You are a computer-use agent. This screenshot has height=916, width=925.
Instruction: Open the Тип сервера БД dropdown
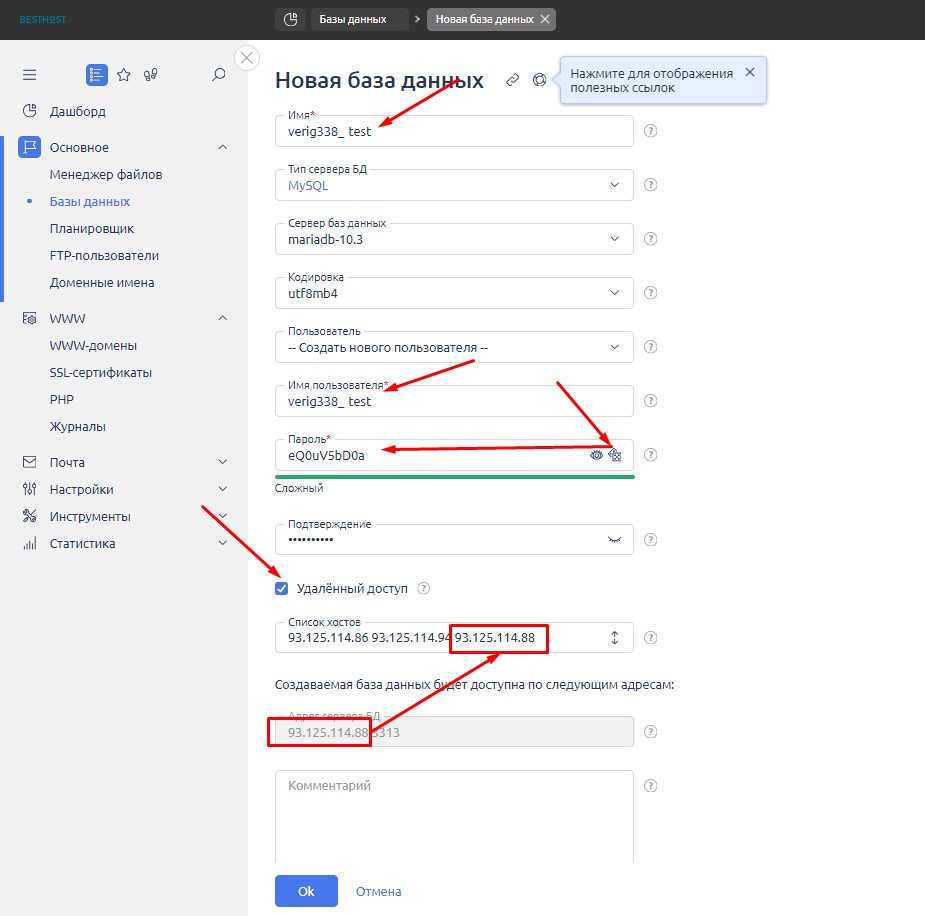pyautogui.click(x=454, y=185)
